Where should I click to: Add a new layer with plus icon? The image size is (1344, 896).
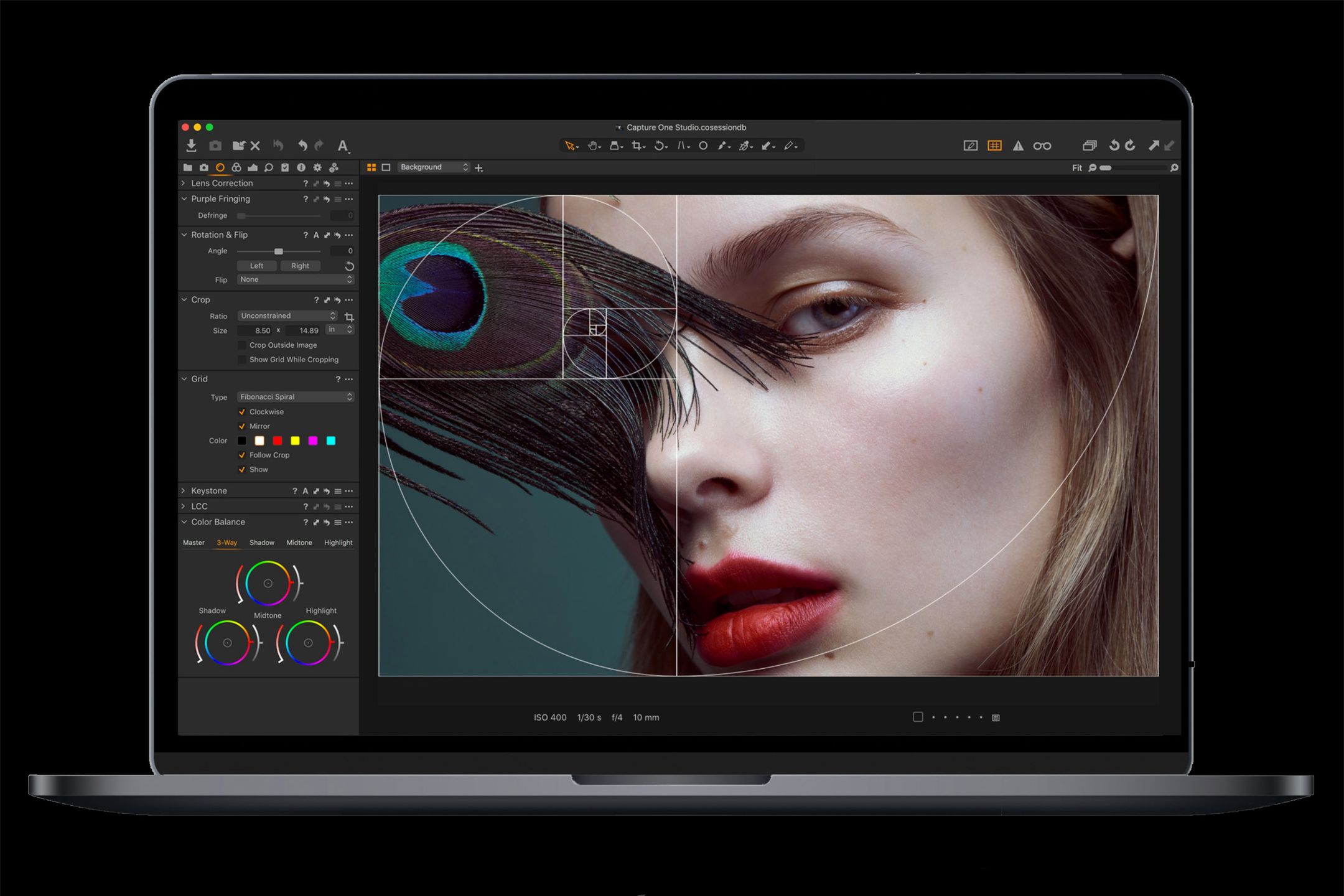click(479, 168)
